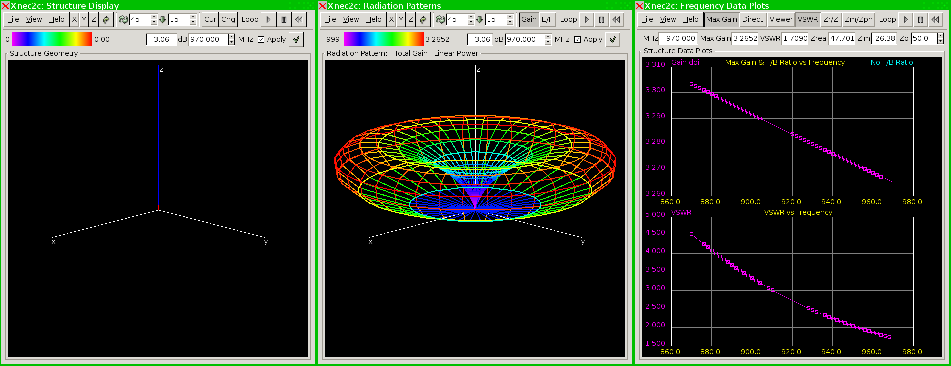Image resolution: width=951 pixels, height=366 pixels.
Task: Pause frequency loop in Frequency Data Plots
Action: tap(920, 19)
